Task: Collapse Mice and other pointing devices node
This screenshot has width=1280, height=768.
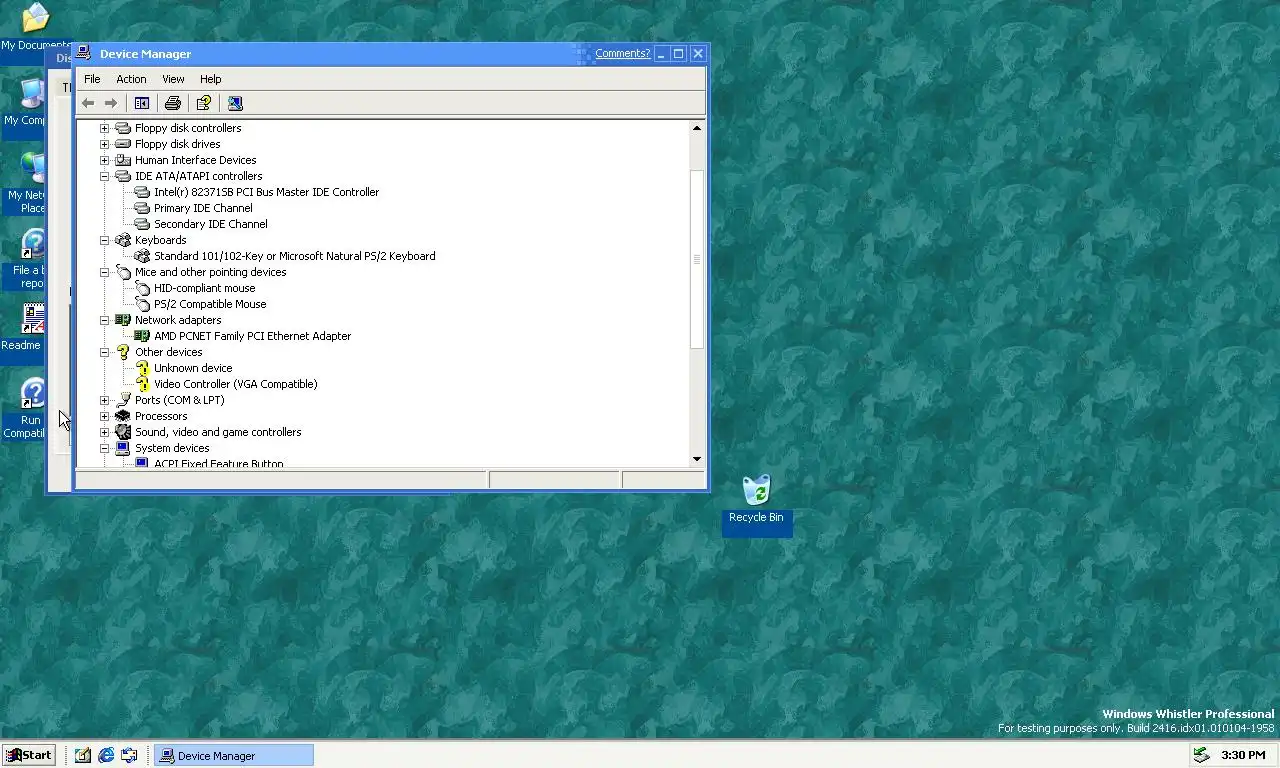Action: click(104, 272)
